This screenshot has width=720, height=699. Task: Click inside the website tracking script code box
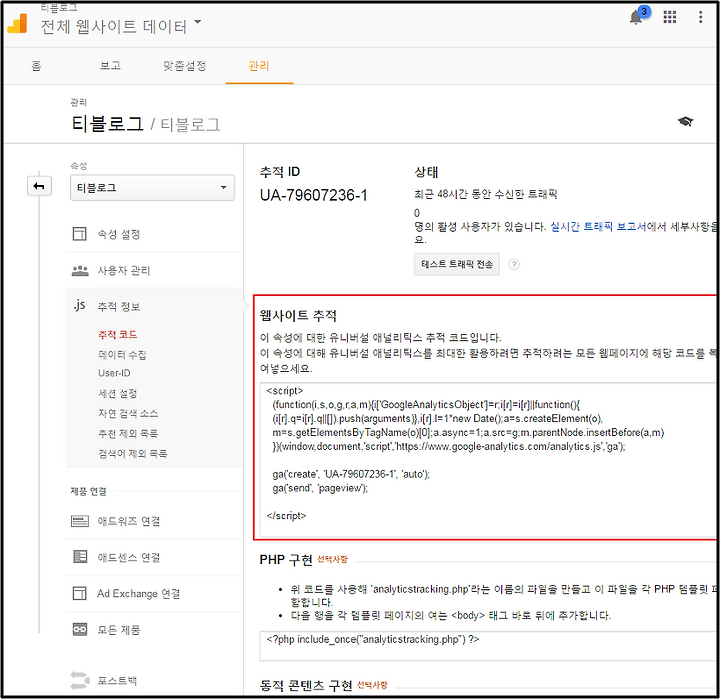tap(489, 459)
